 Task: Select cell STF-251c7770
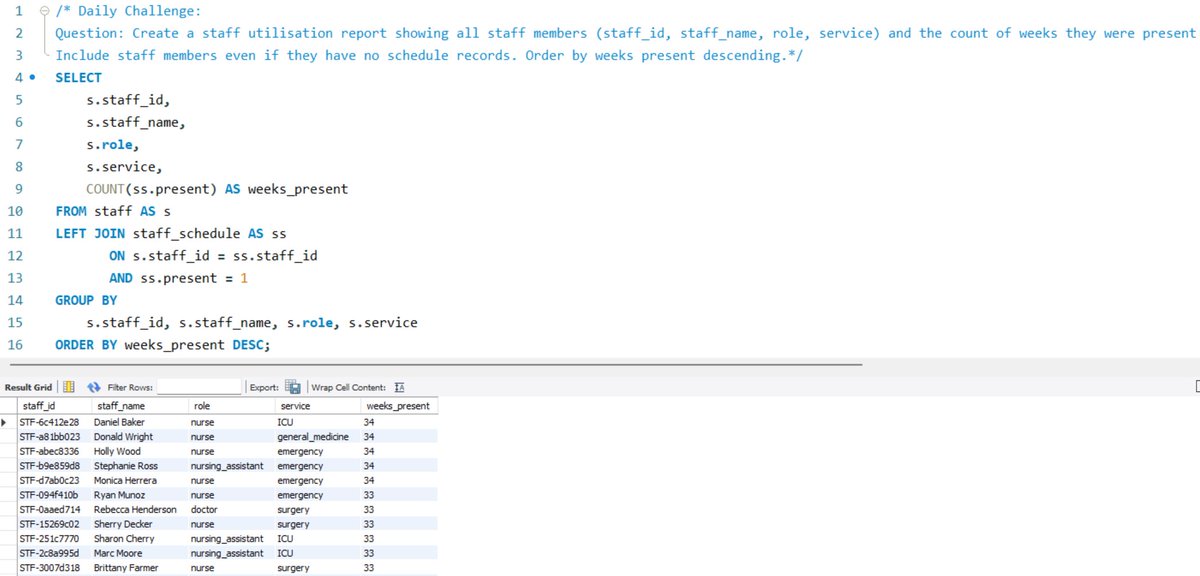(54, 538)
